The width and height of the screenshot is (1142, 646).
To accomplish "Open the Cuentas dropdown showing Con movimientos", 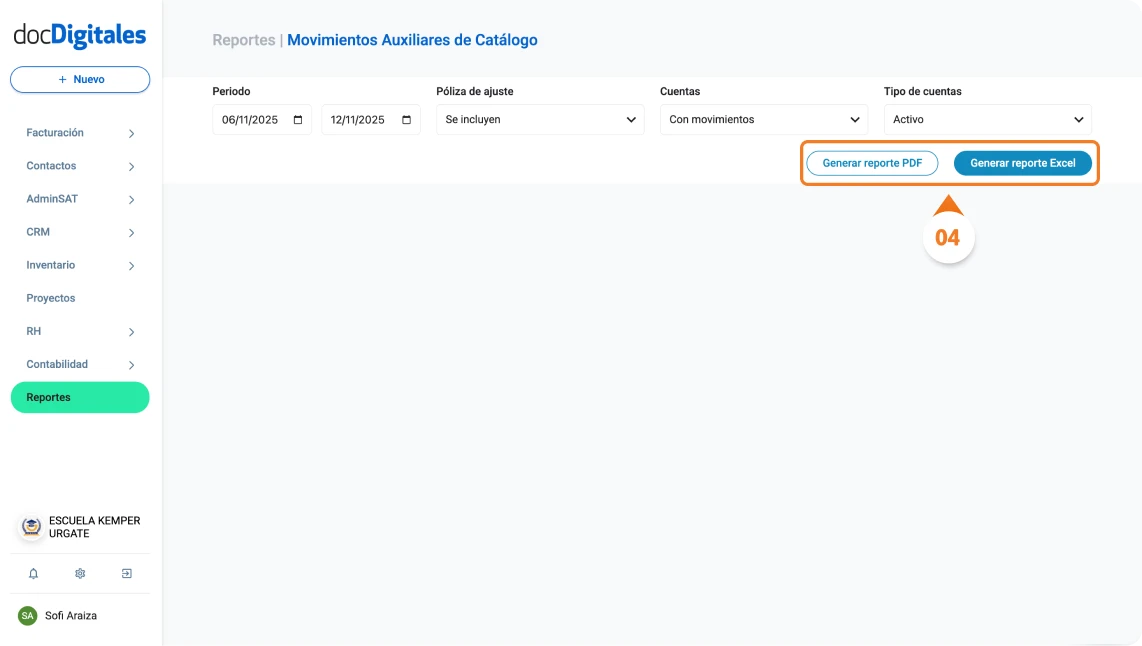I will [x=763, y=118].
